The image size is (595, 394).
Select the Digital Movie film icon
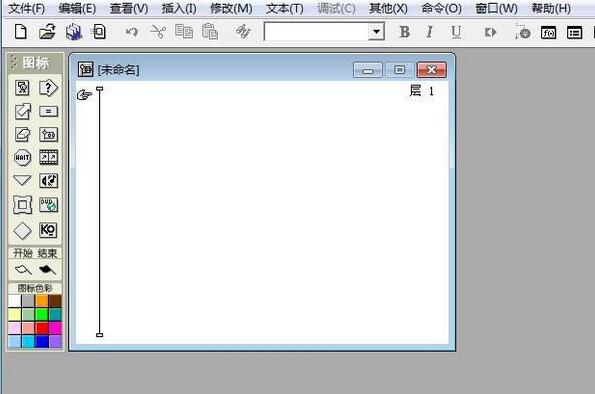[x=49, y=157]
